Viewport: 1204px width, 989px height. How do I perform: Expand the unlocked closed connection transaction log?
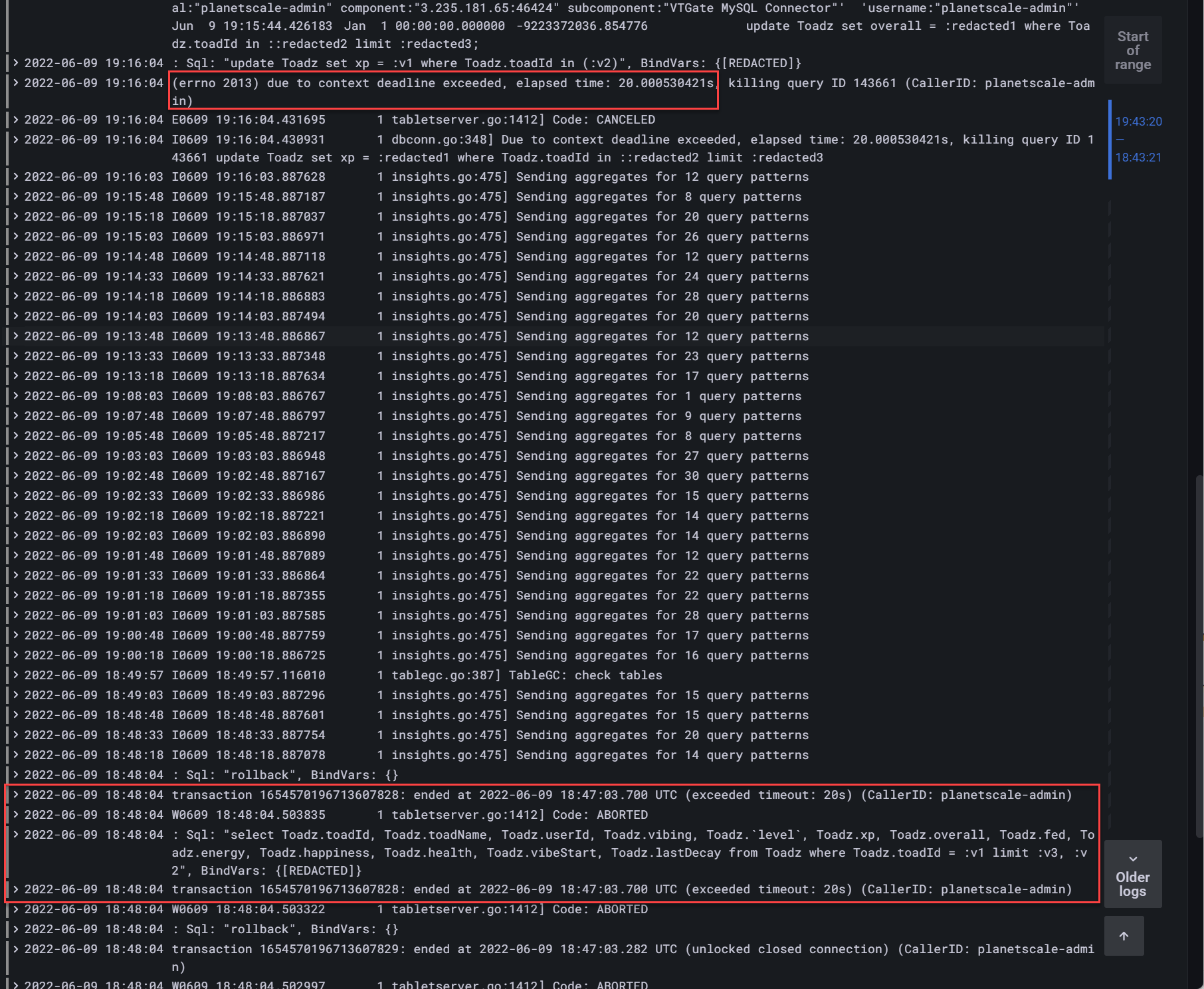15,948
